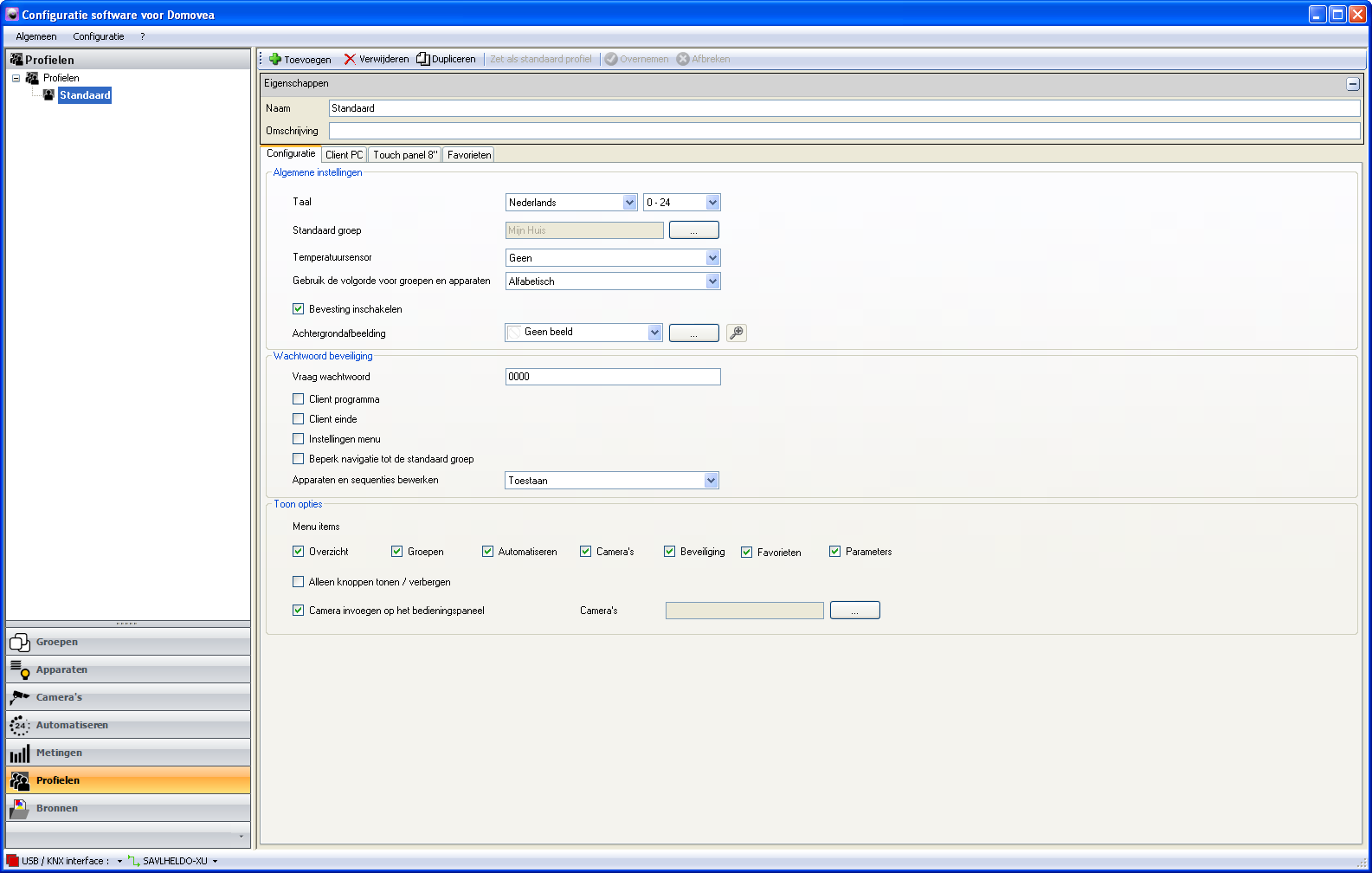1372x873 pixels.
Task: Open the SAVLHELDO-XU server dropdown arrow
Action: coord(216,862)
